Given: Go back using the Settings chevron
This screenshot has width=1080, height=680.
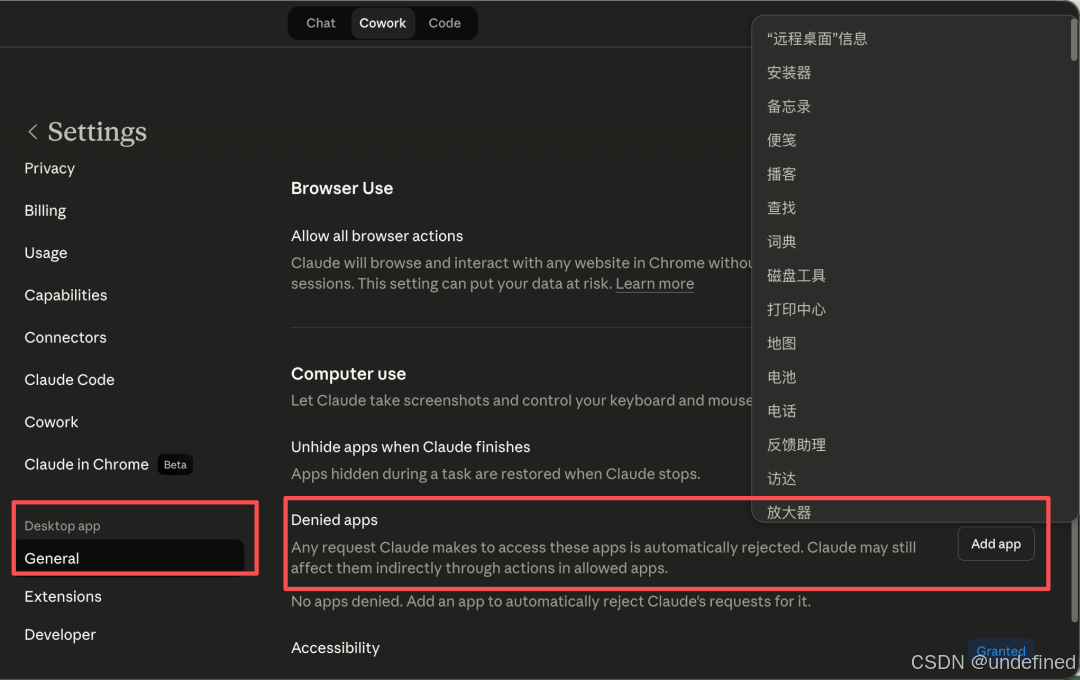Looking at the screenshot, I should click(32, 132).
